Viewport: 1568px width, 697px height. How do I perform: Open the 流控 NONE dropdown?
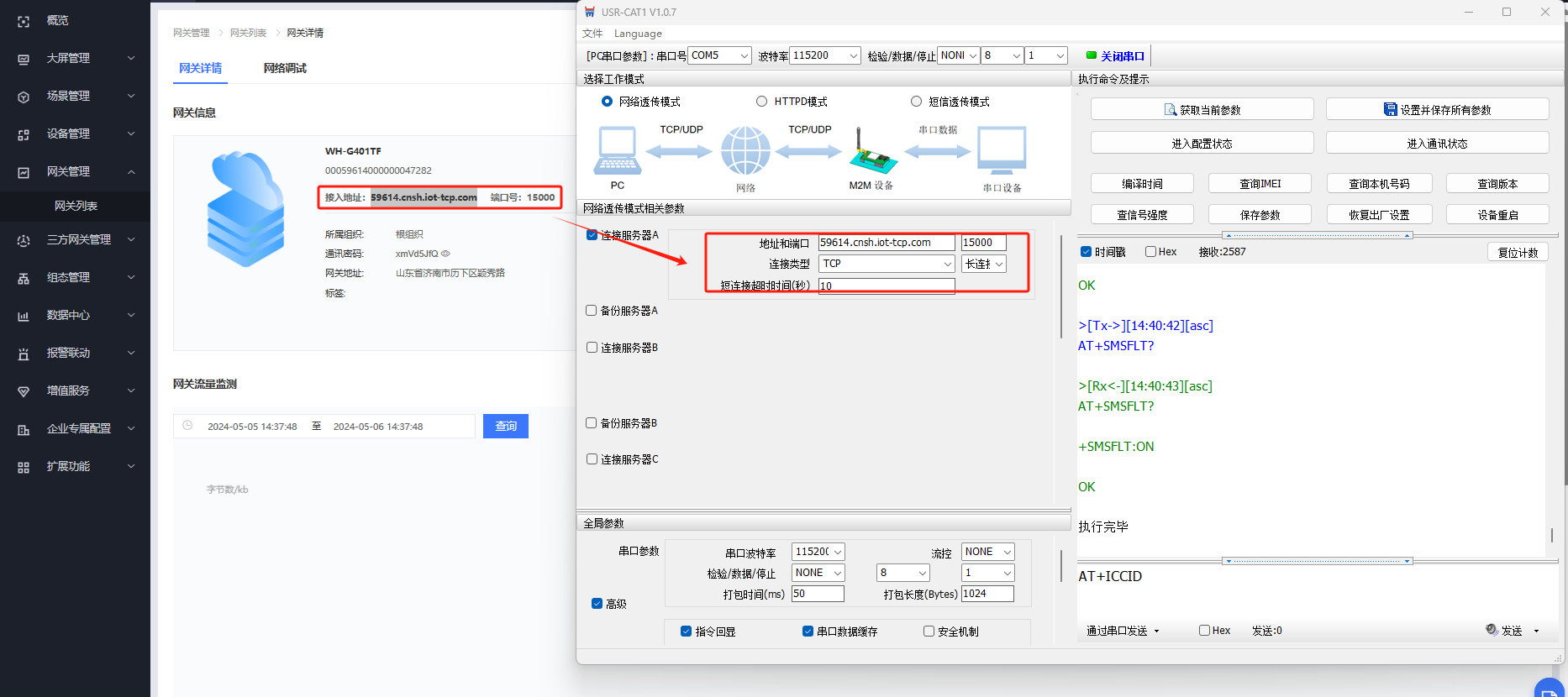pos(987,552)
